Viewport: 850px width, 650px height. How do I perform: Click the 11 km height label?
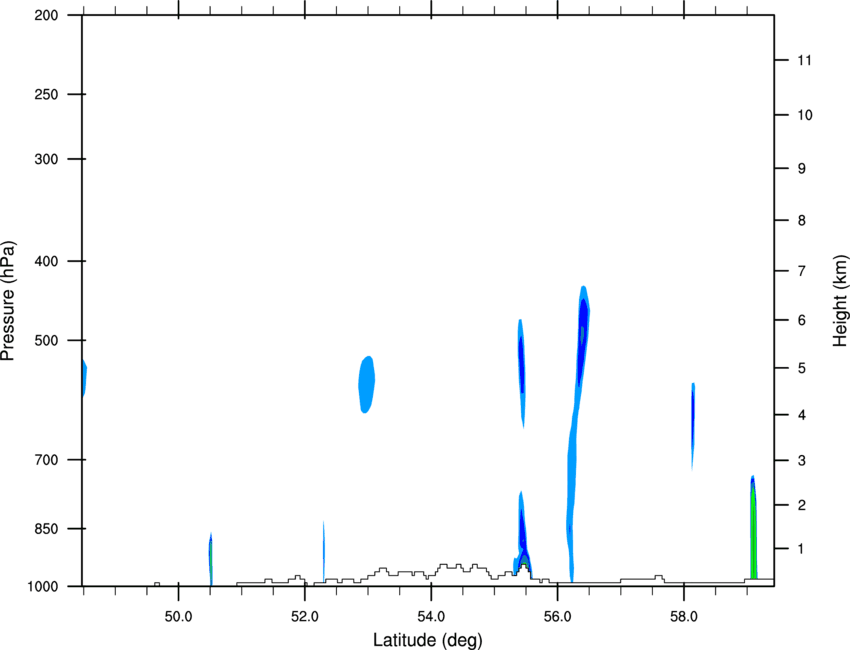point(804,60)
